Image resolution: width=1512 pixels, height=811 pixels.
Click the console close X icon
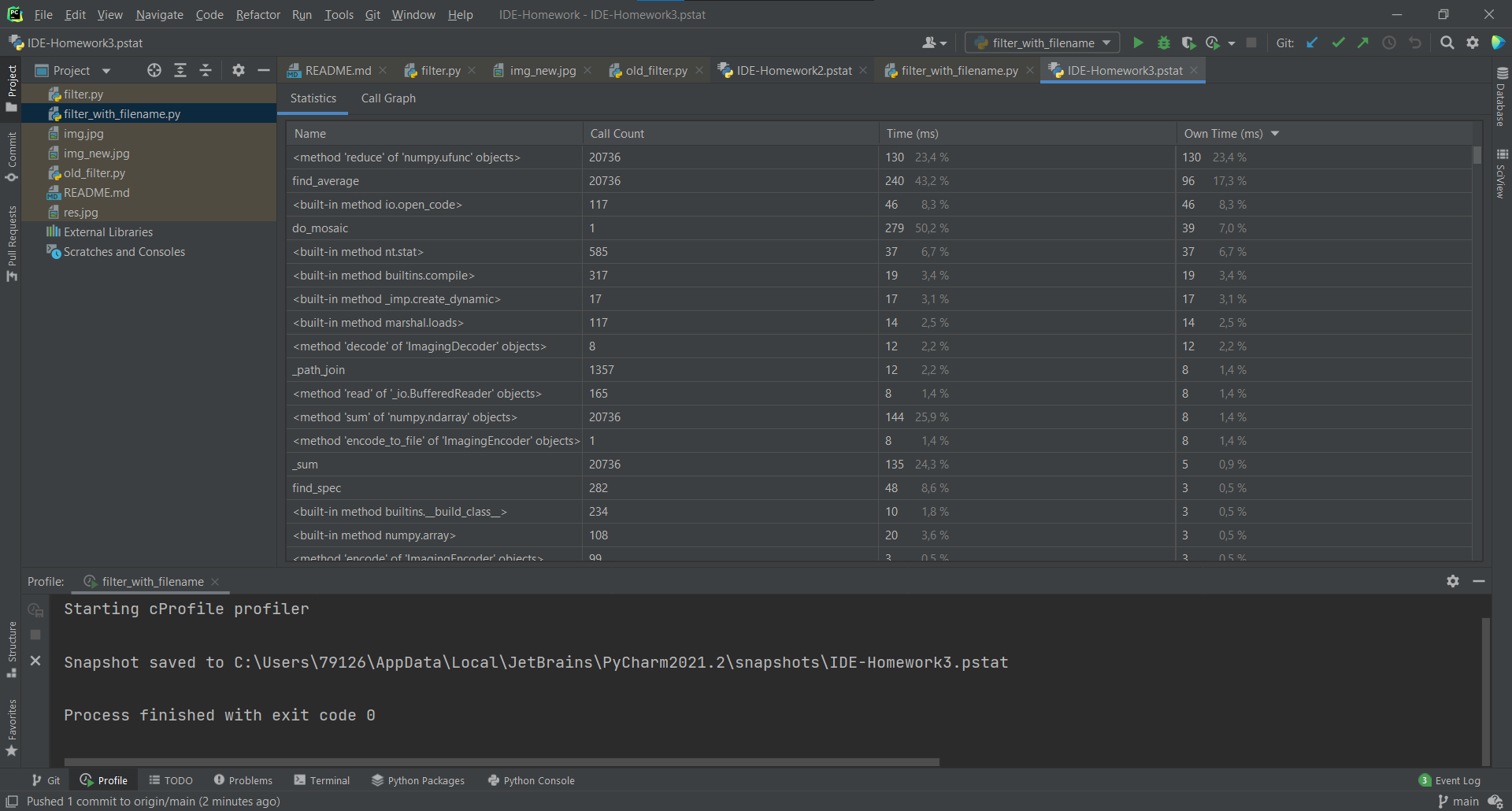35,661
